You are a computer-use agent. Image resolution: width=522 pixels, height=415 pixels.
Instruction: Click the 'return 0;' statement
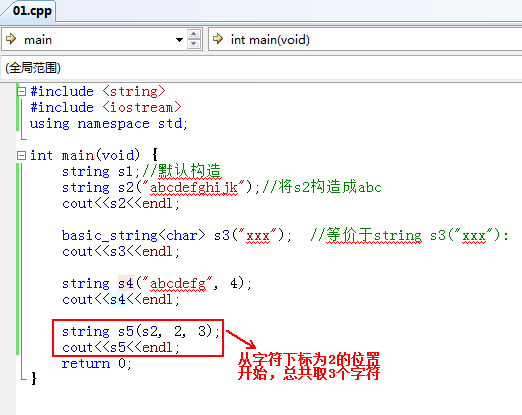97,364
